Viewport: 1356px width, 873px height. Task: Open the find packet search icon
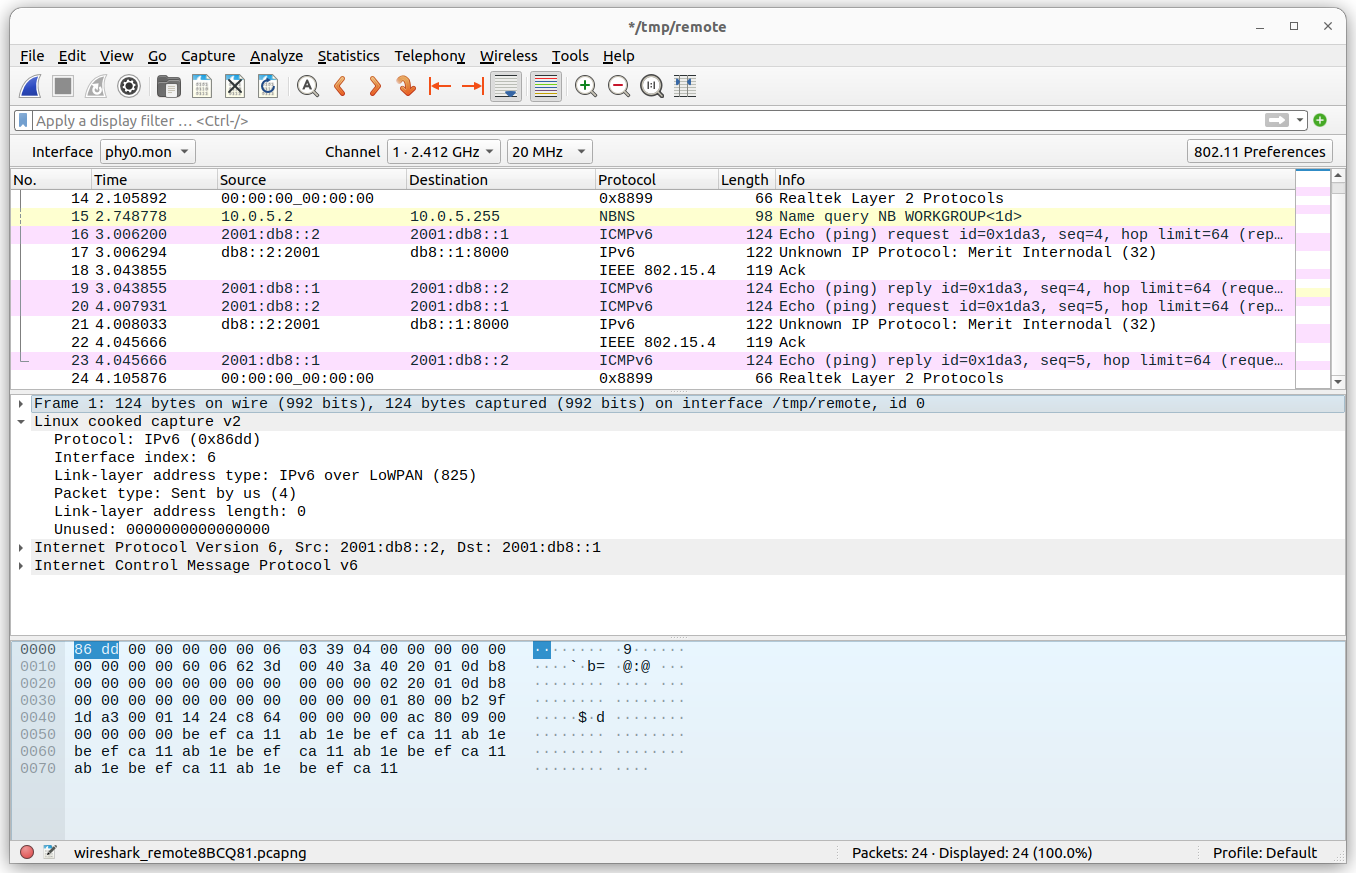[x=307, y=86]
